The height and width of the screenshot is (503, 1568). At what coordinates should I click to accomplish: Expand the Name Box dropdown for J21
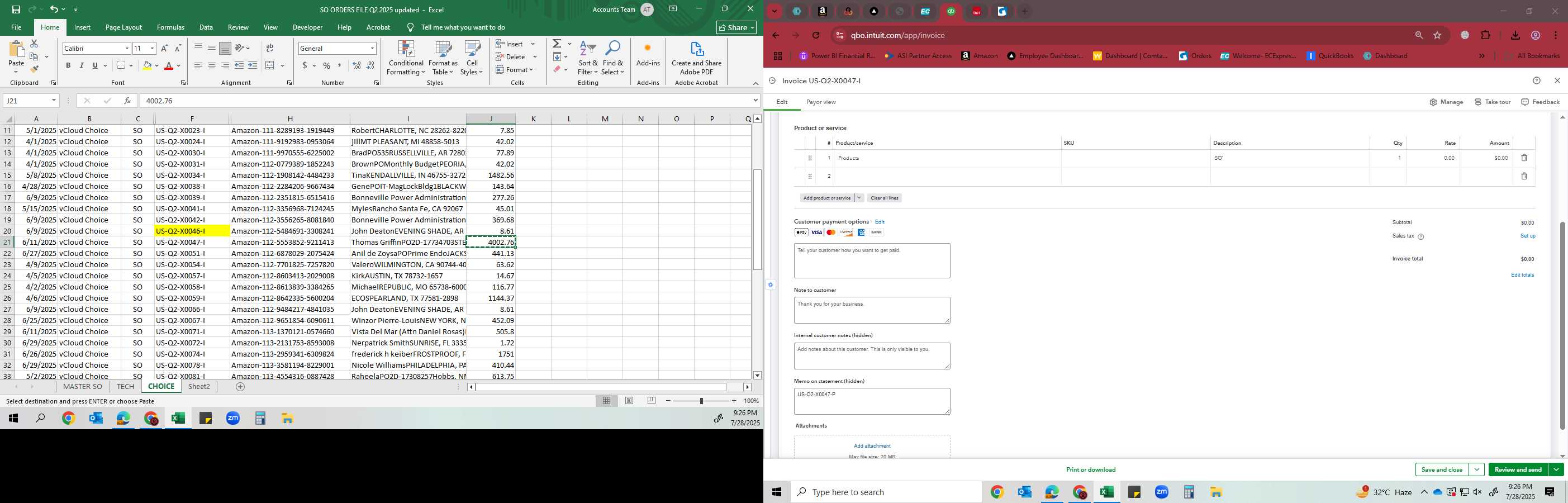[54, 101]
